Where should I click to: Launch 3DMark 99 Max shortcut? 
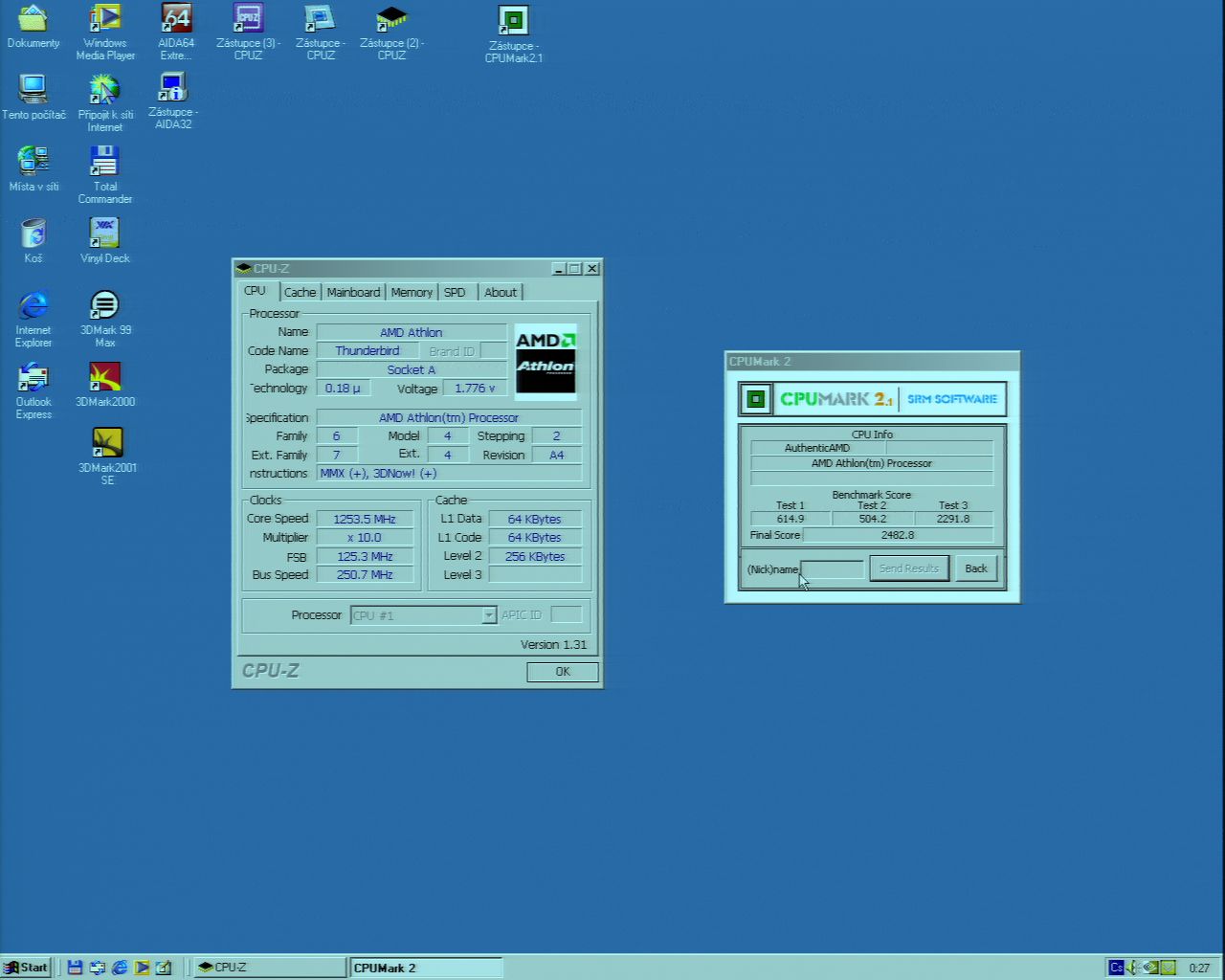click(105, 319)
